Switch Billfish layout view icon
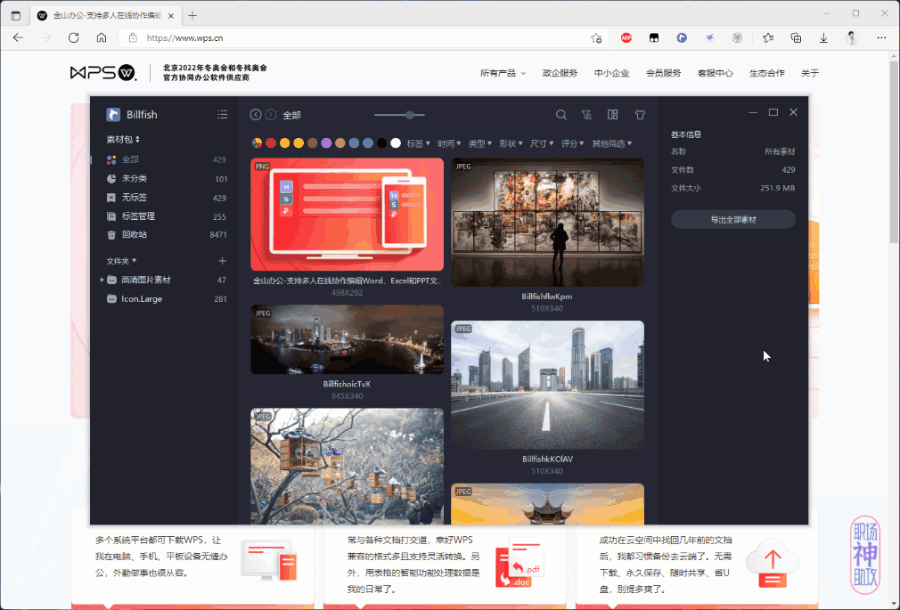The image size is (900, 610). click(613, 115)
